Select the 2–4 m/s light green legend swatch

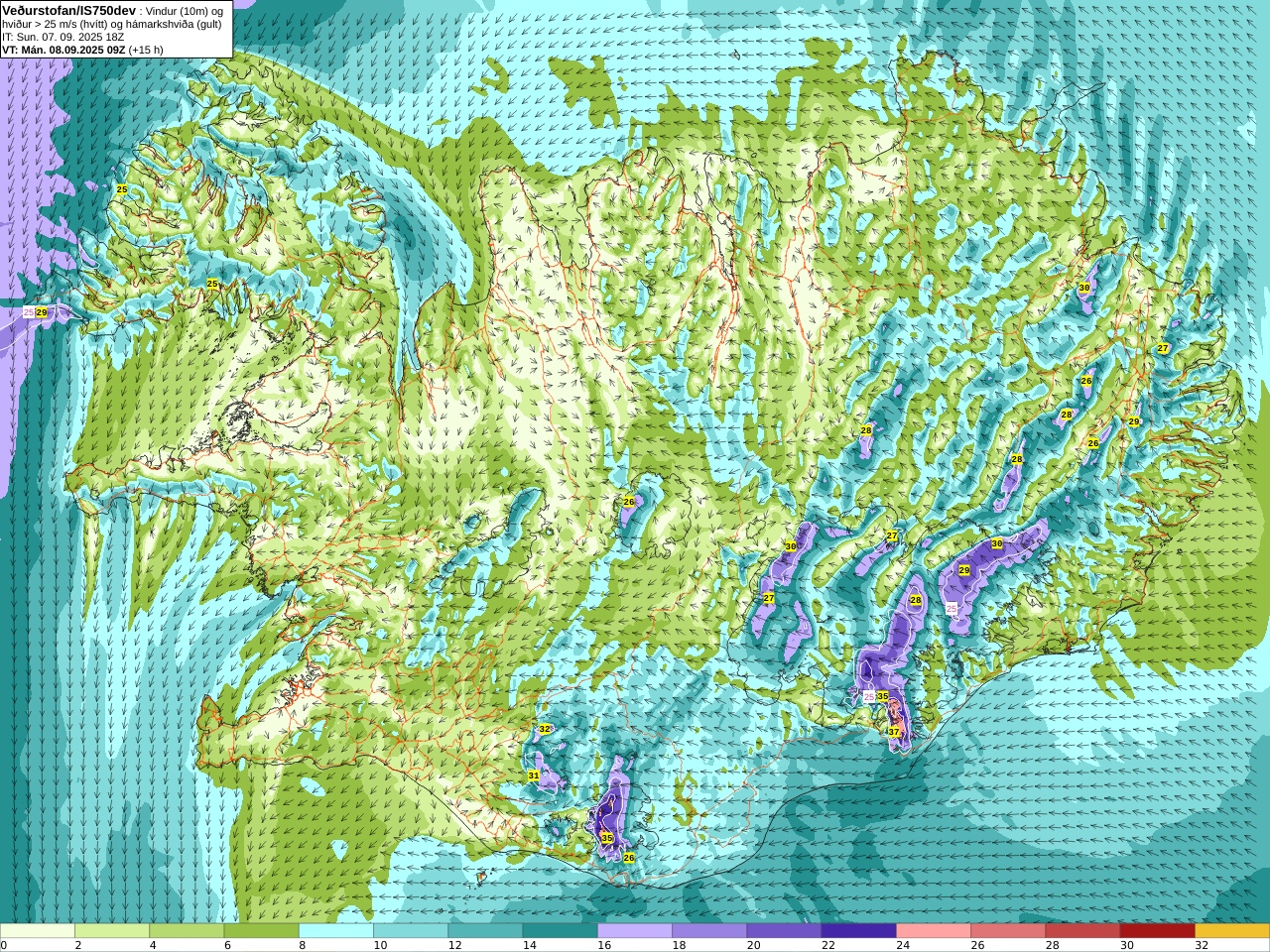coord(112,931)
